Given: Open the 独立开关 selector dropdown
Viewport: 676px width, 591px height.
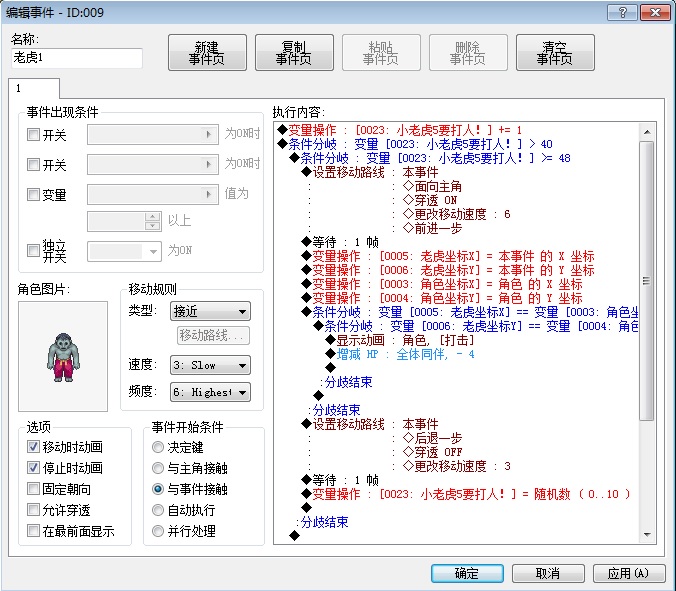Looking at the screenshot, I should [x=124, y=251].
